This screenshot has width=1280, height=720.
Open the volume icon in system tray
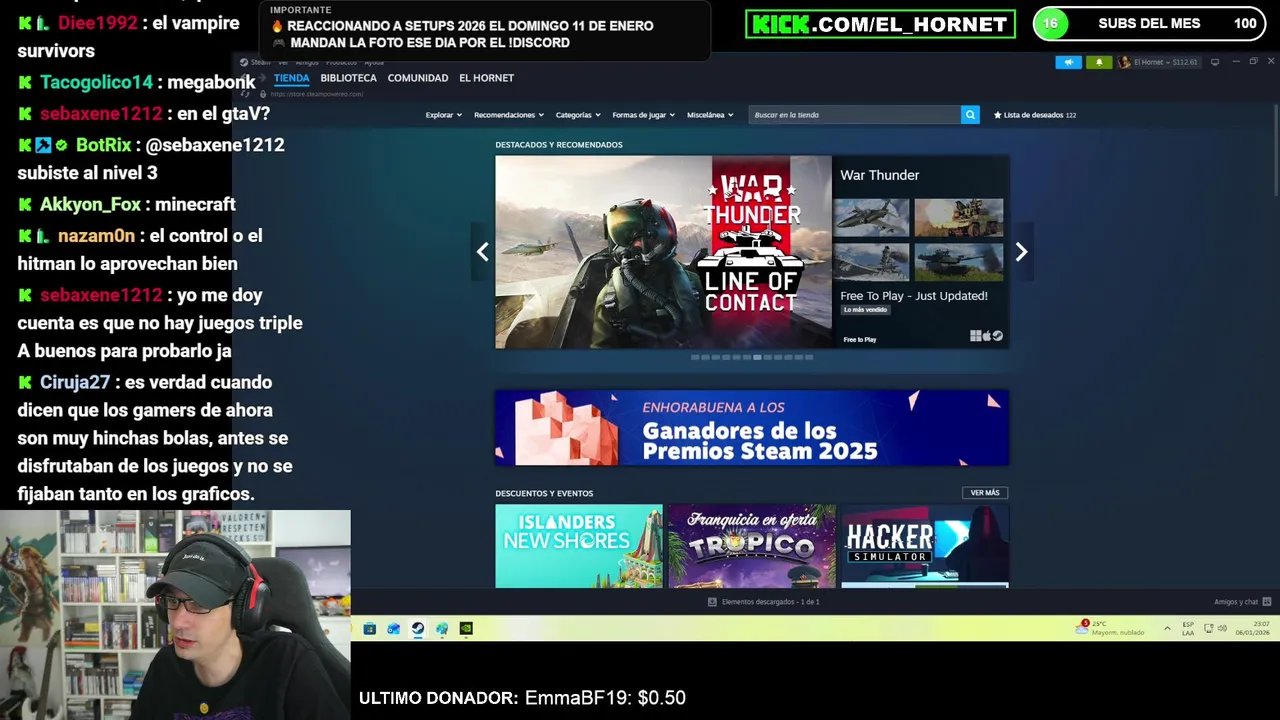click(1222, 628)
